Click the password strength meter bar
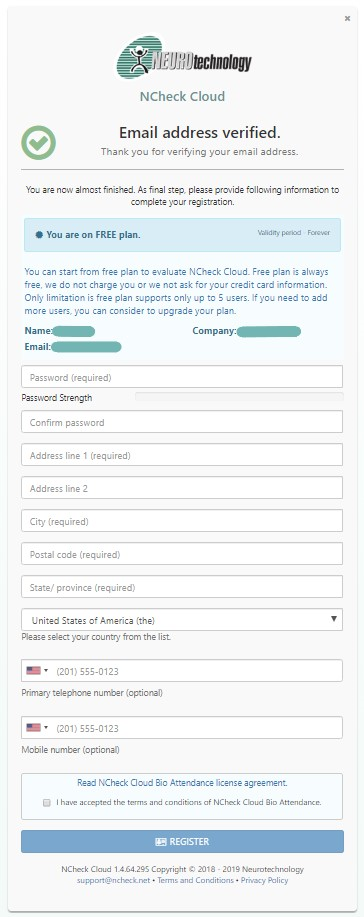 click(239, 397)
